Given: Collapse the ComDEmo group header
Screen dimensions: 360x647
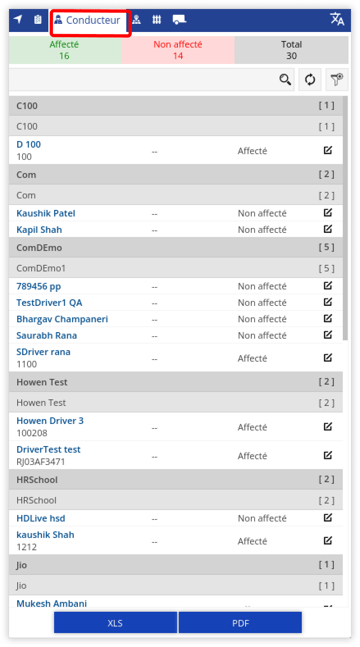Looking at the screenshot, I should pos(176,248).
